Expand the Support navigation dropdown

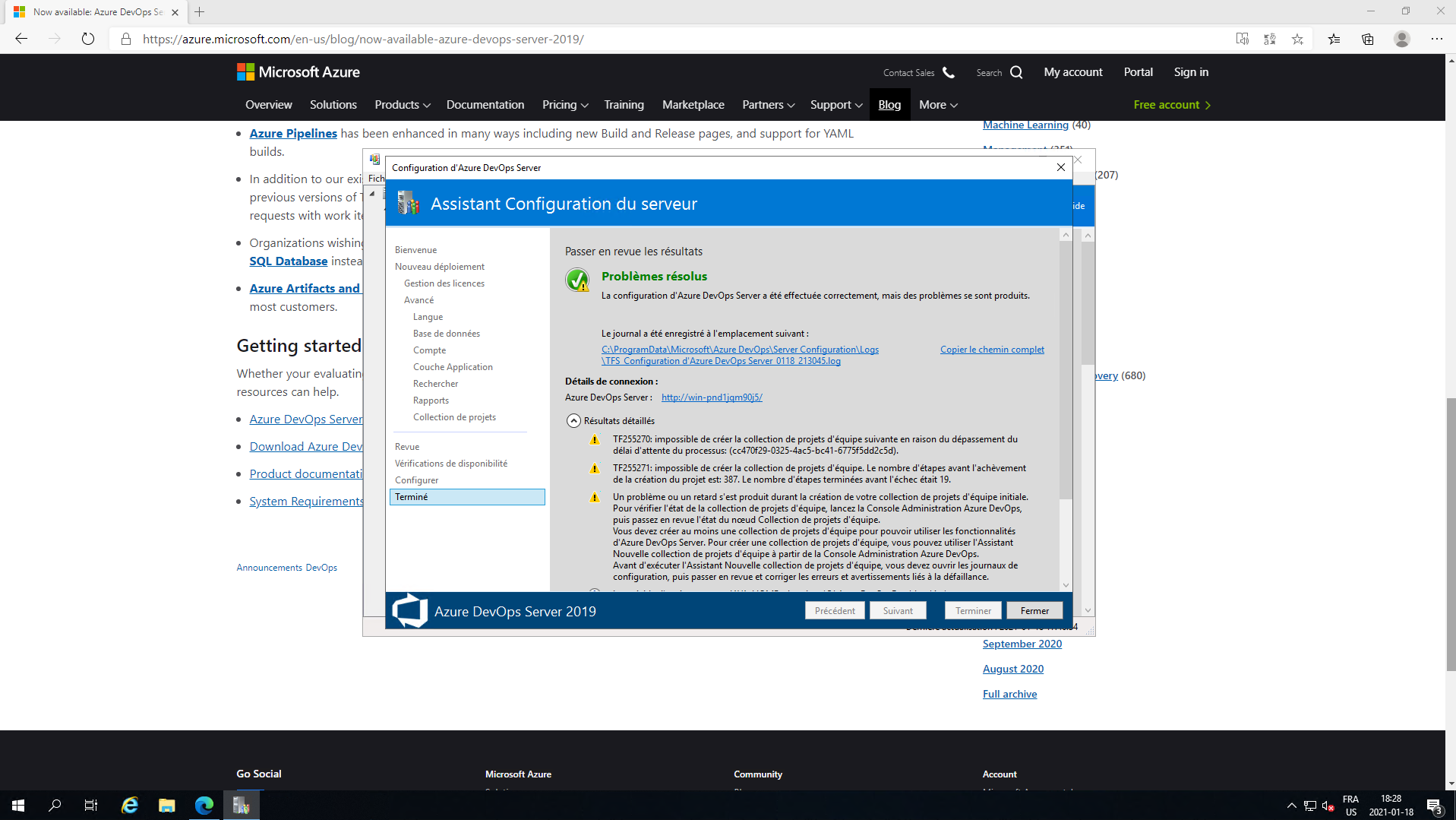point(835,105)
